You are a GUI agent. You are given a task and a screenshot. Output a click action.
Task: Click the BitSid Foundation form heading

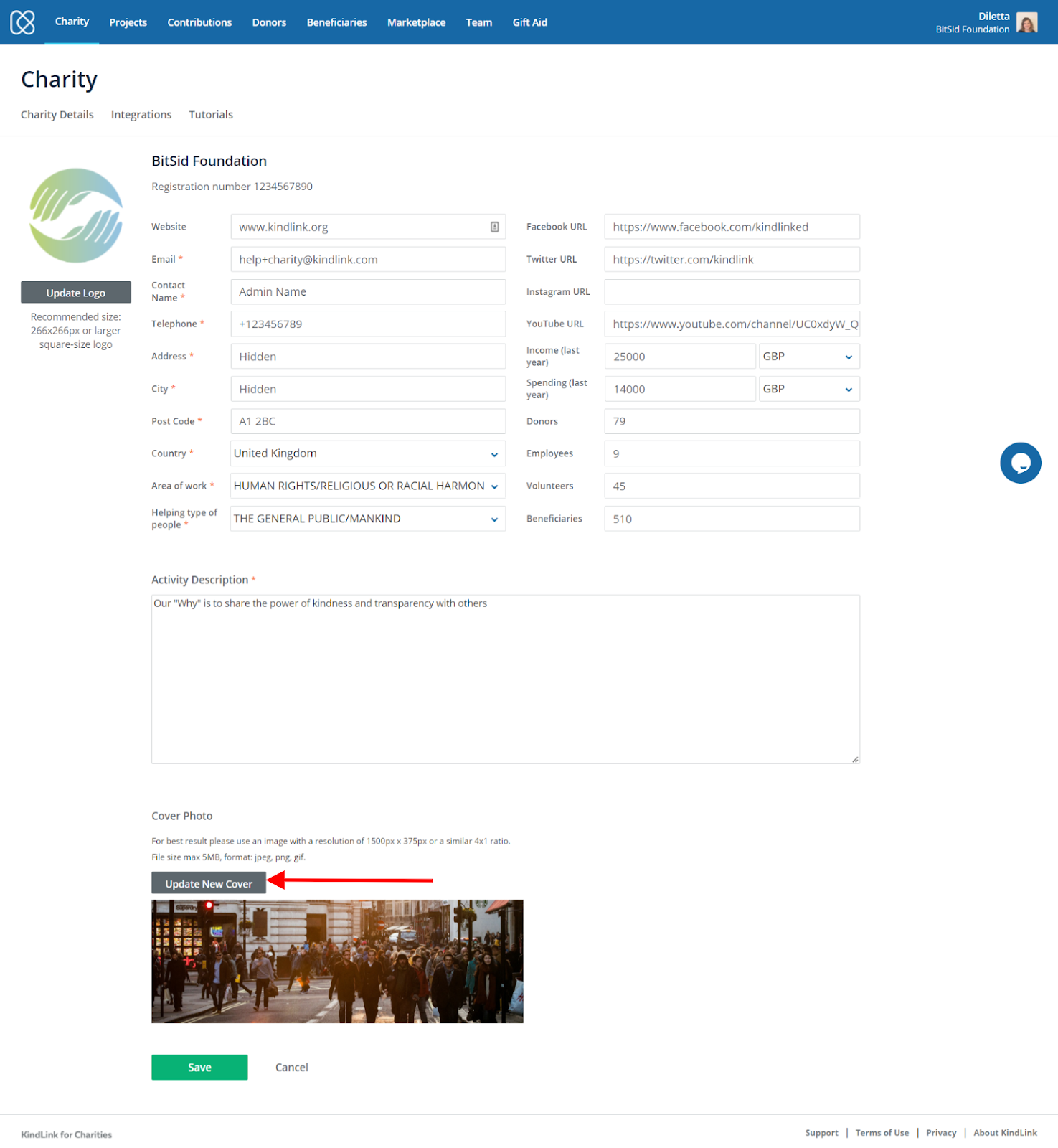click(209, 161)
